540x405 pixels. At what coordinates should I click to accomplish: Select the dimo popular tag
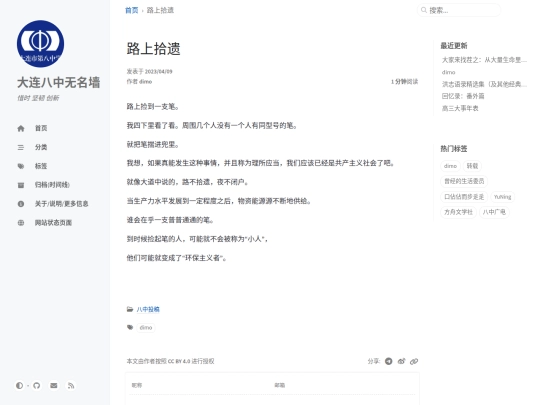450,166
